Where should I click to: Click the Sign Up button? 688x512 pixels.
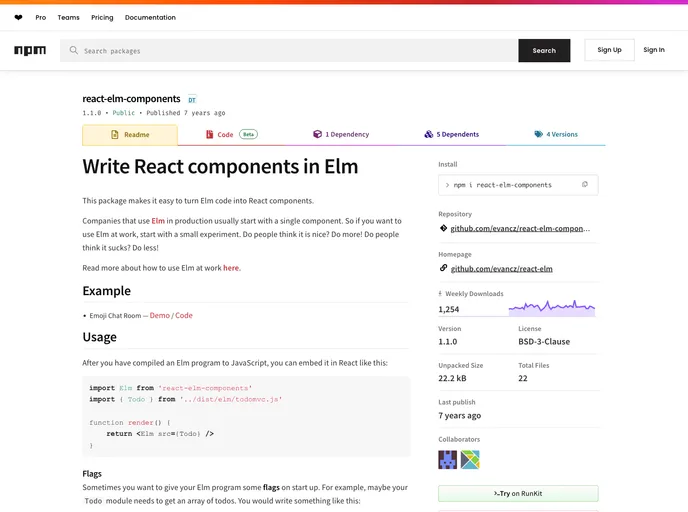point(609,50)
